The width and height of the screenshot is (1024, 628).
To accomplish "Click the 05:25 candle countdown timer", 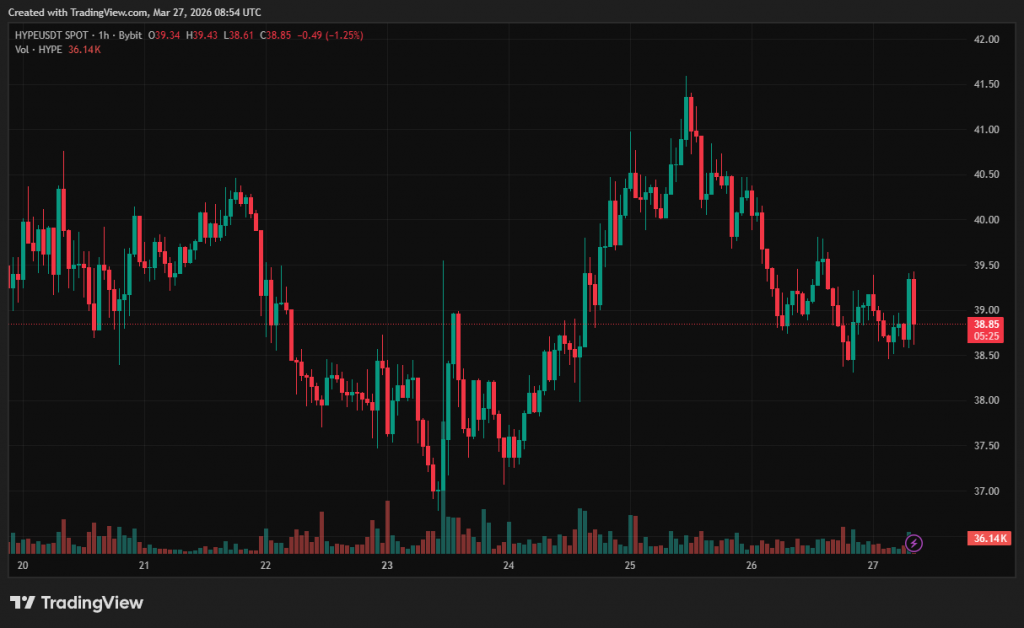I will (x=986, y=337).
